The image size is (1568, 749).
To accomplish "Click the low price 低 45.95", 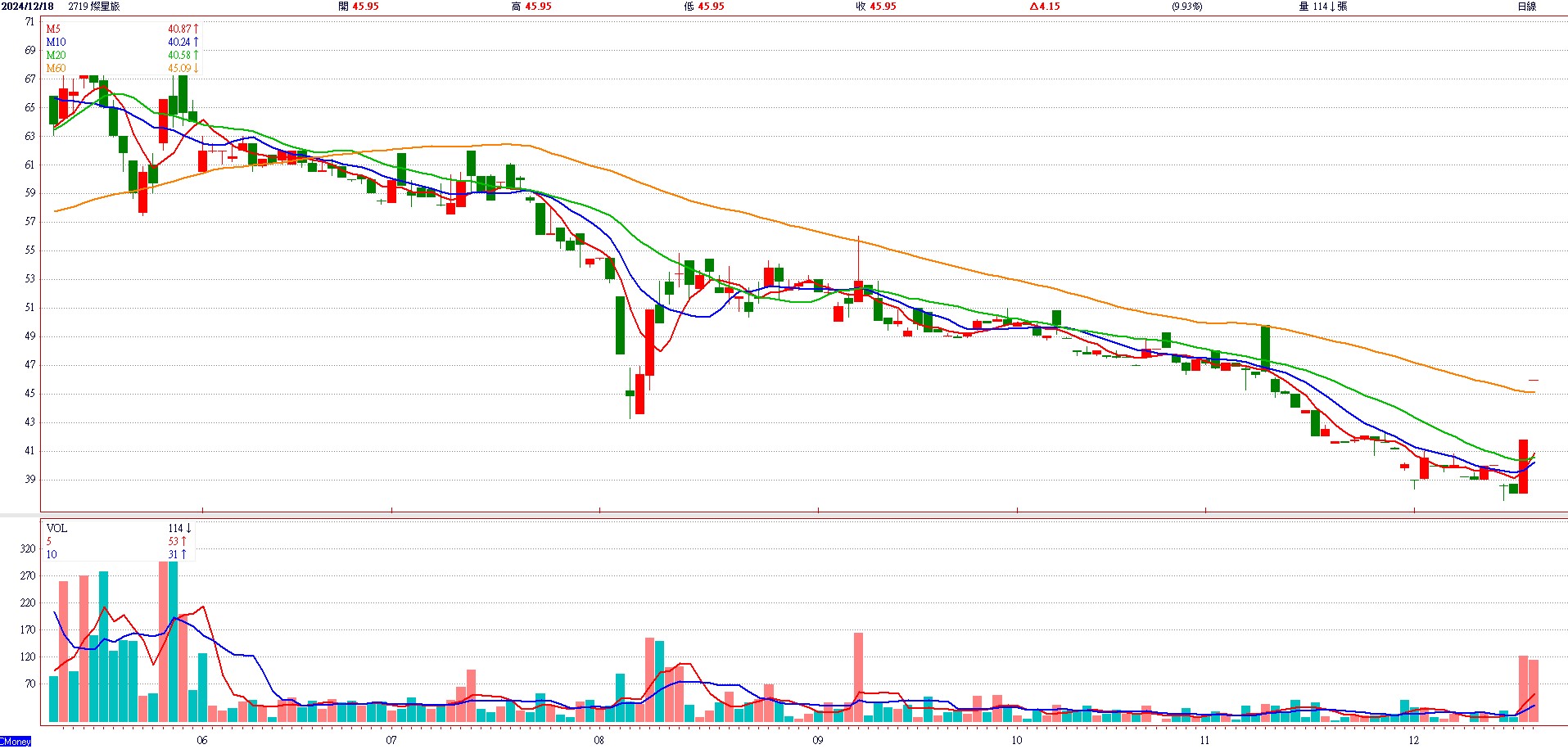I will [x=704, y=7].
